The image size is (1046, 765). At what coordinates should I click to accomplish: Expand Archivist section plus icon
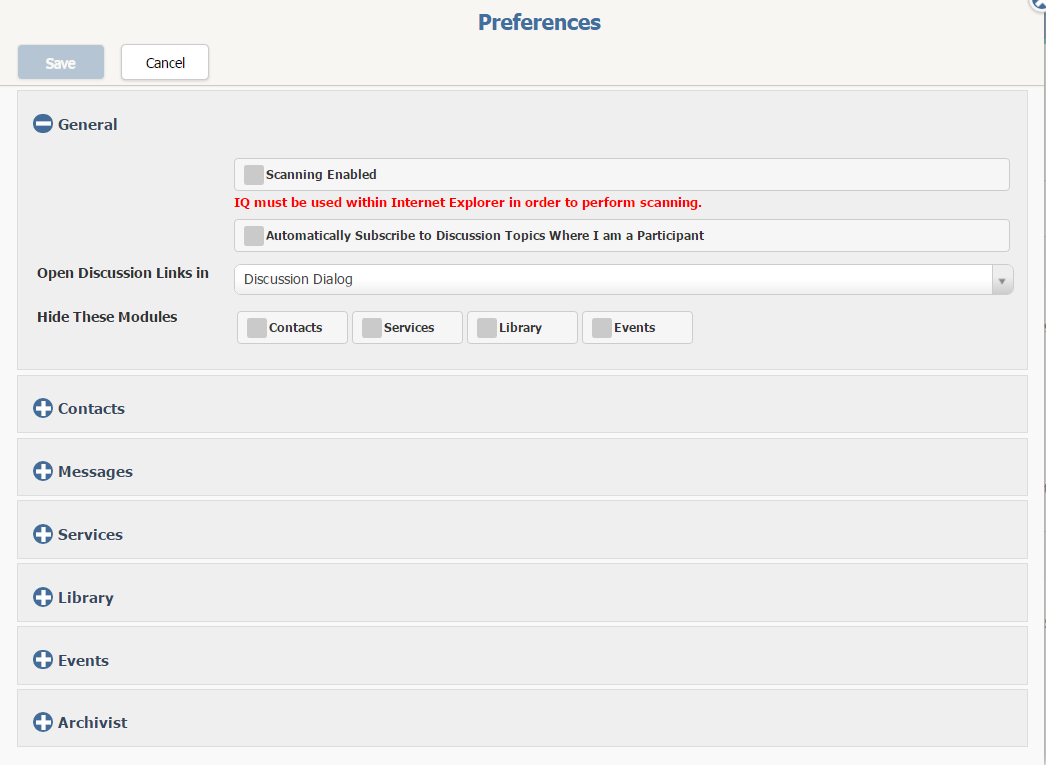[43, 722]
